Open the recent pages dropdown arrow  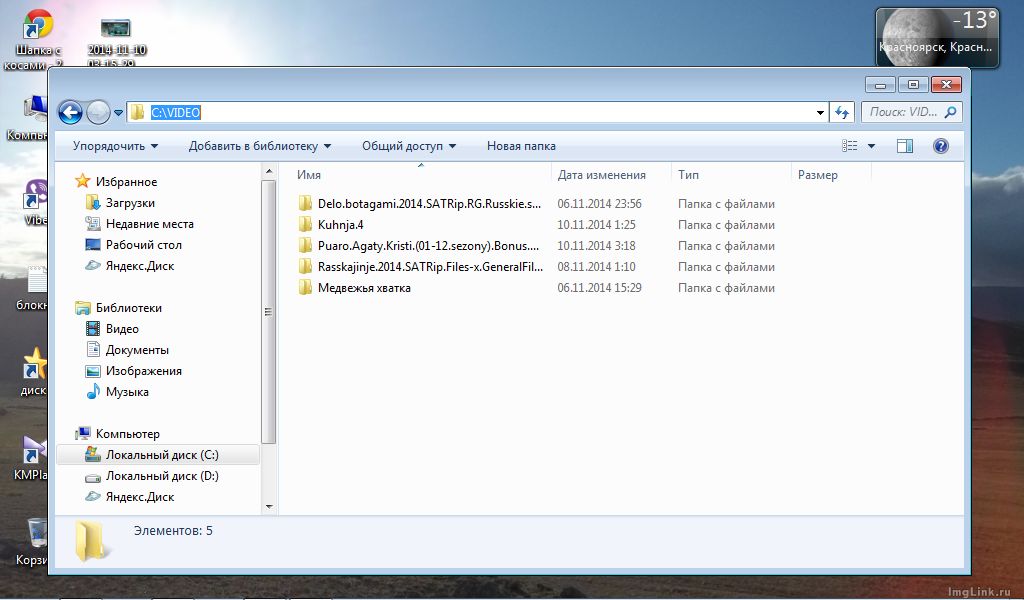coord(118,112)
